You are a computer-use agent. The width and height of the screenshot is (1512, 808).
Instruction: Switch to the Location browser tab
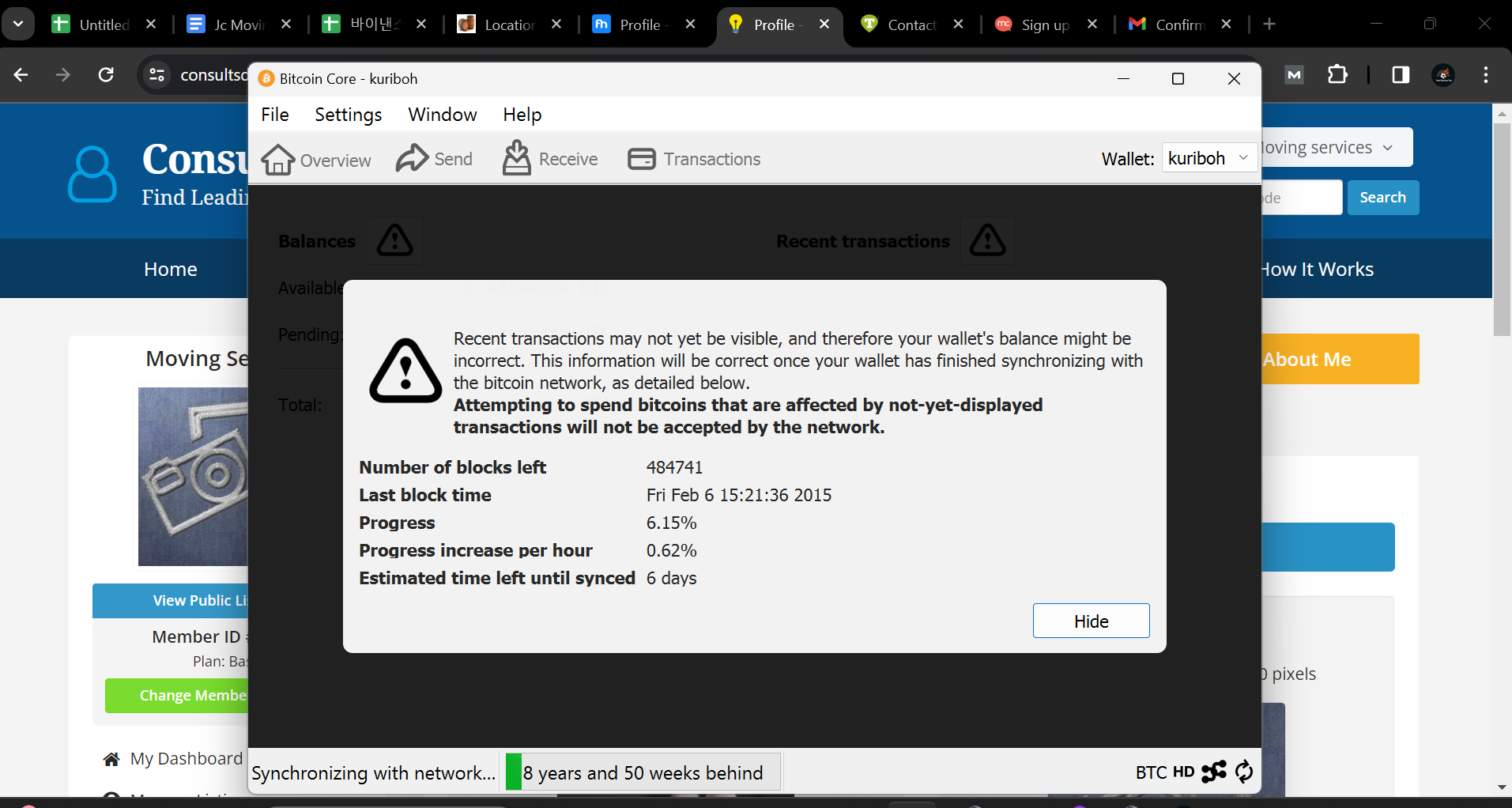coord(510,25)
